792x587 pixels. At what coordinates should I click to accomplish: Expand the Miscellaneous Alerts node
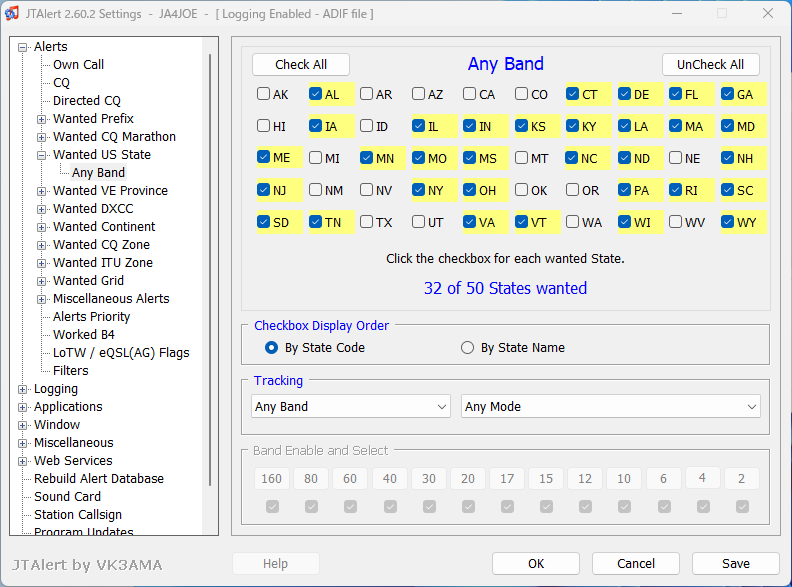point(41,300)
